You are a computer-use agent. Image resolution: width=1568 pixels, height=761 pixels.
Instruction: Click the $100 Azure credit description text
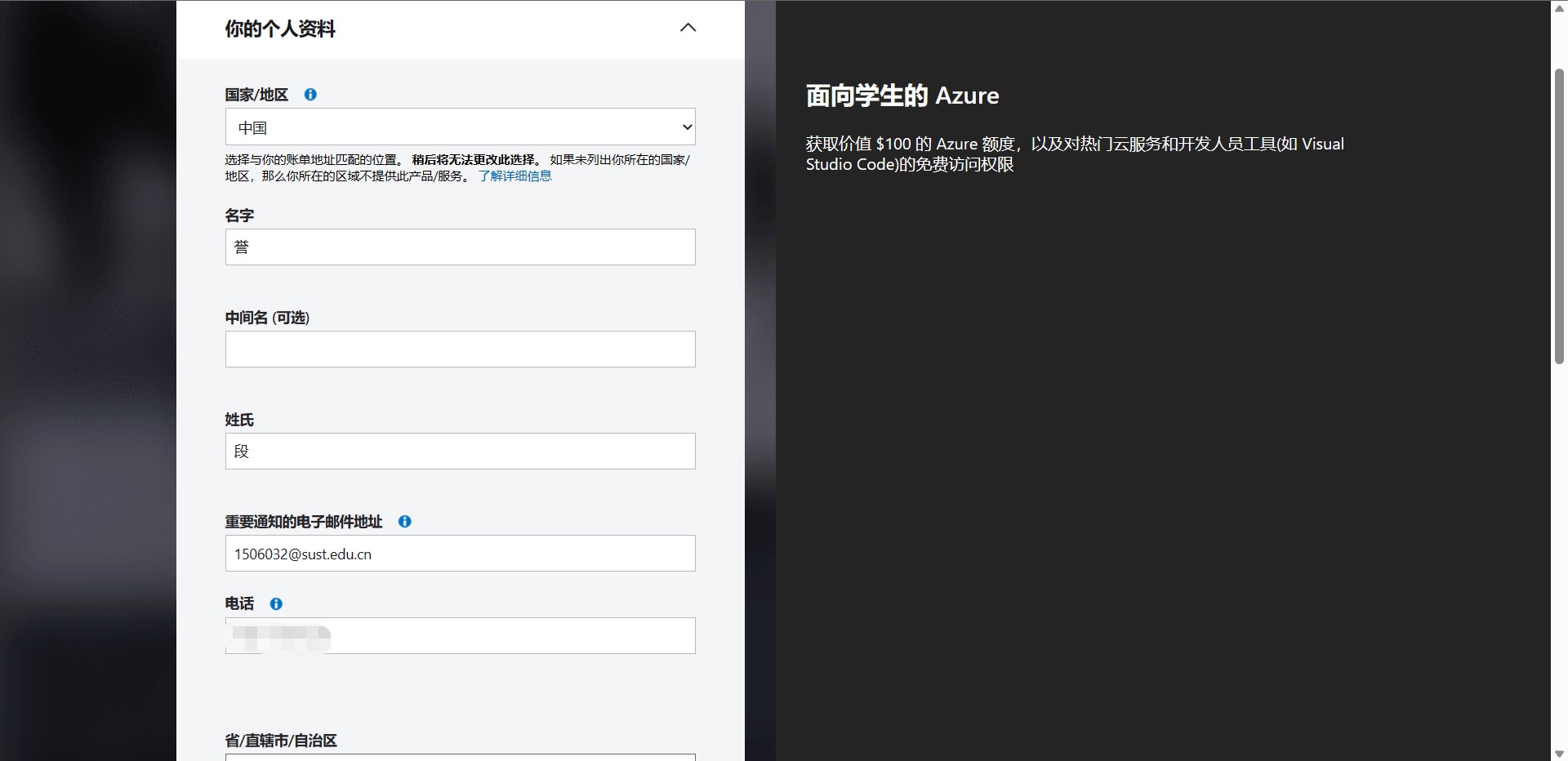[x=1074, y=154]
